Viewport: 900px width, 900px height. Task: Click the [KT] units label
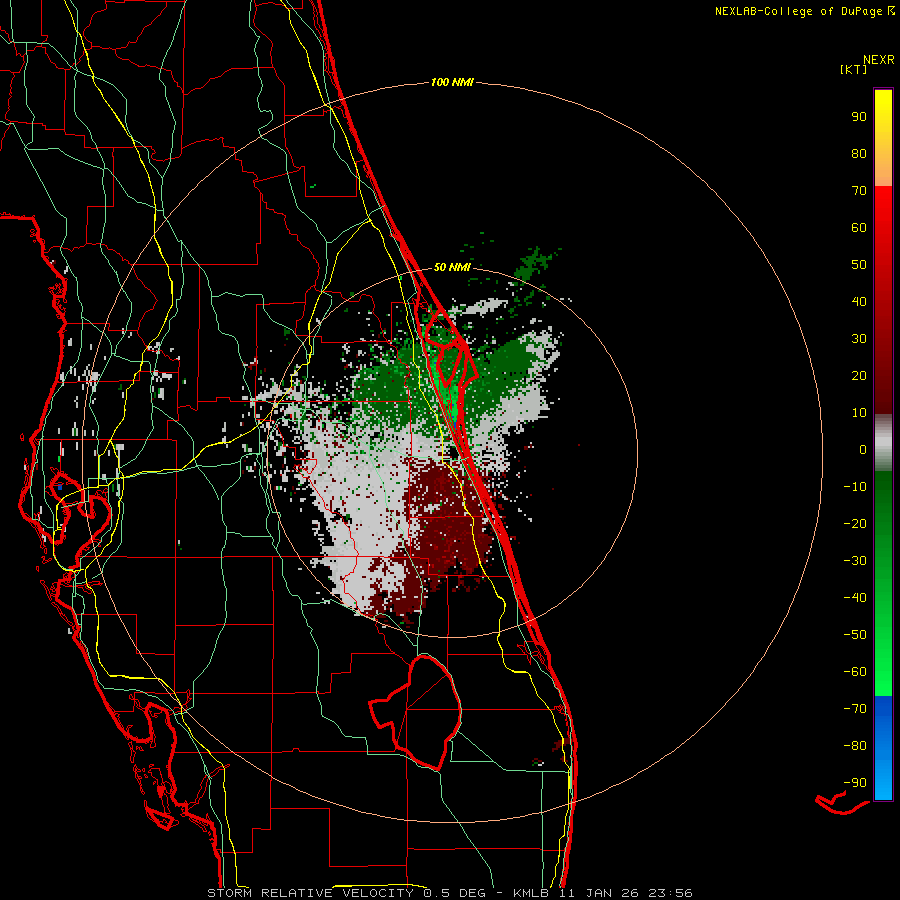[x=854, y=69]
